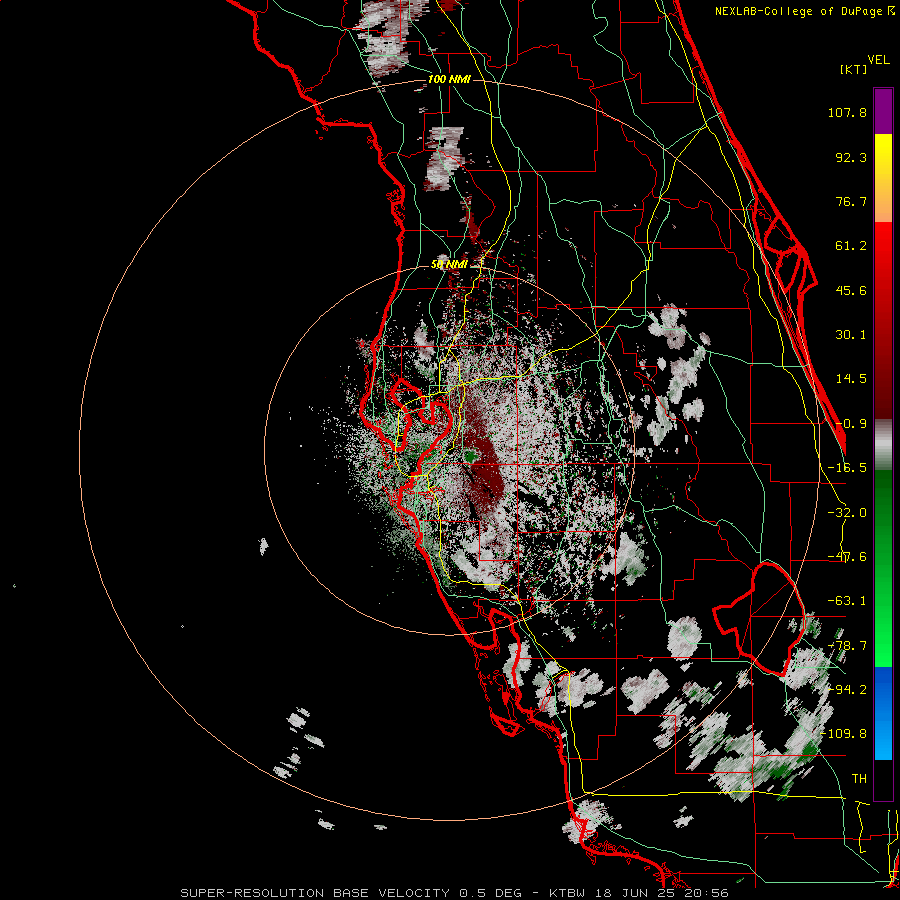
Task: Click the 107.8 velocity scale value
Action: pos(847,112)
